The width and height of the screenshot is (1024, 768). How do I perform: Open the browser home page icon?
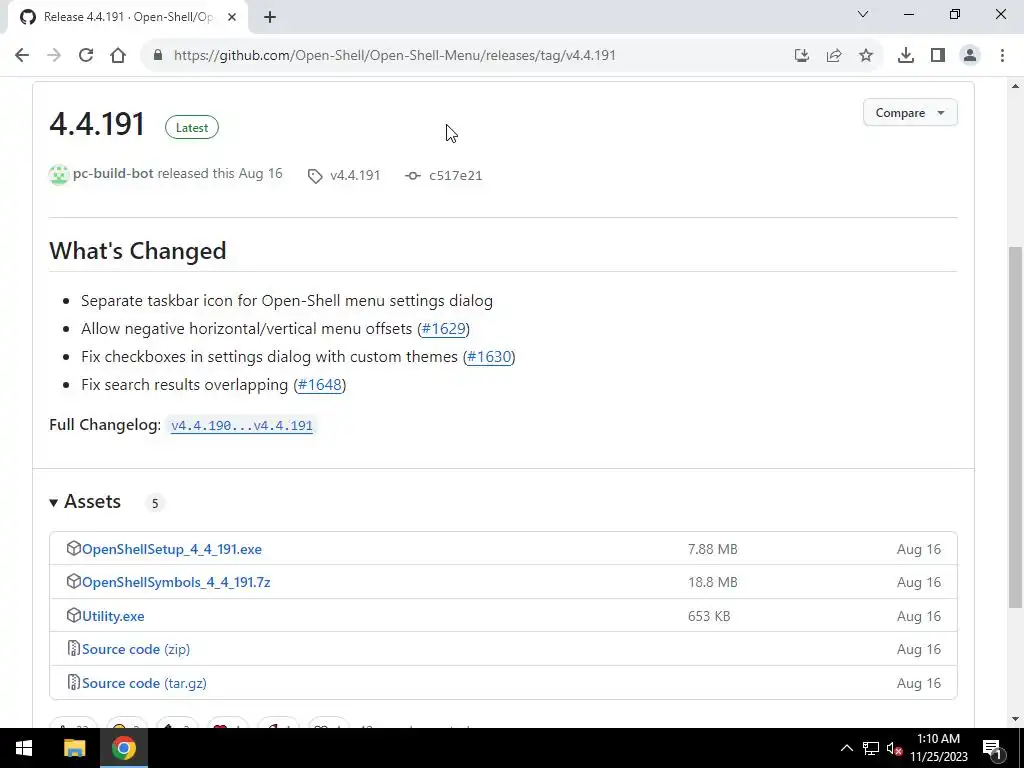click(118, 56)
